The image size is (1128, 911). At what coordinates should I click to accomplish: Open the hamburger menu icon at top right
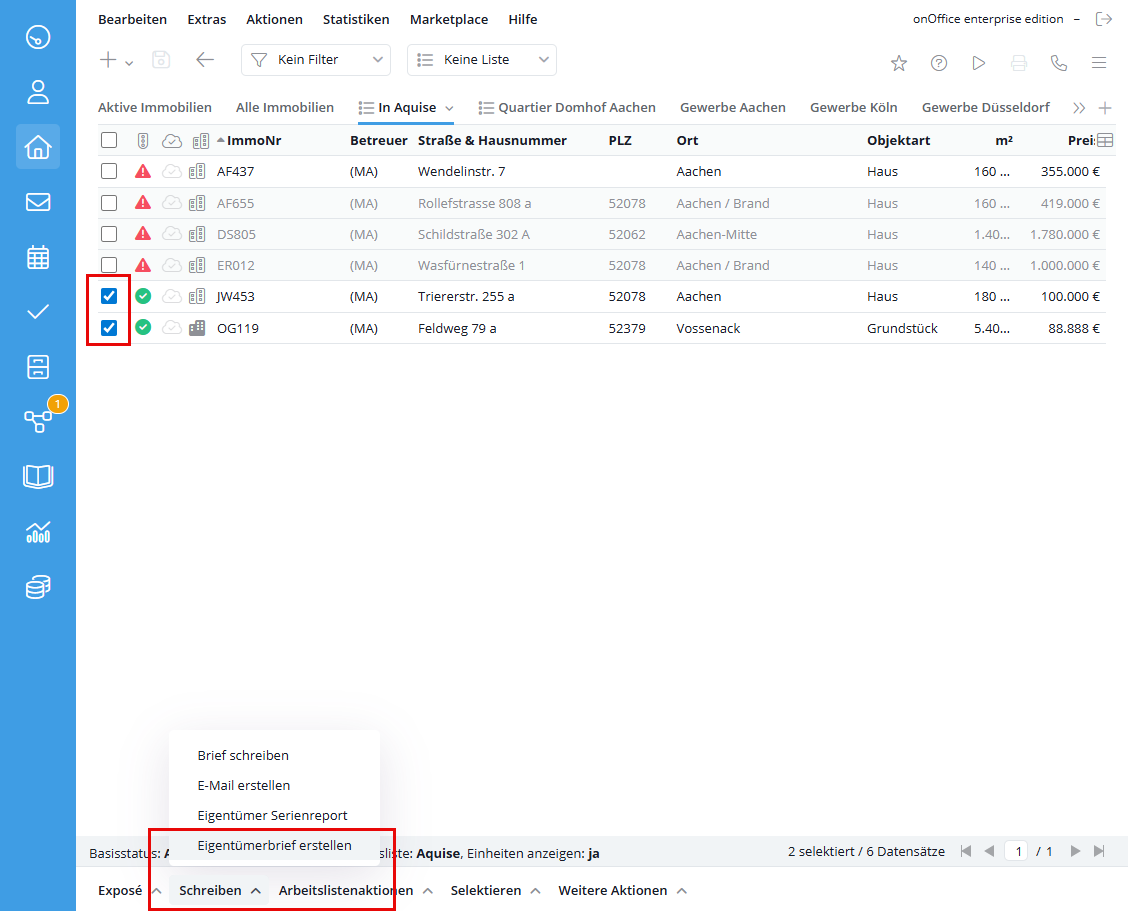1099,63
